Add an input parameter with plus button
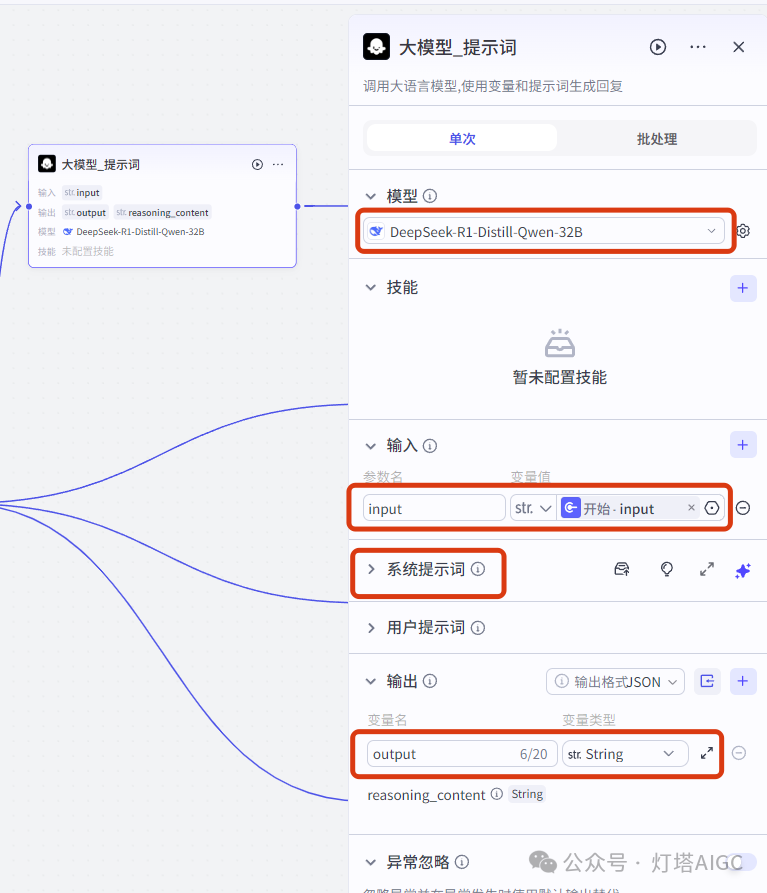767x893 pixels. point(743,445)
